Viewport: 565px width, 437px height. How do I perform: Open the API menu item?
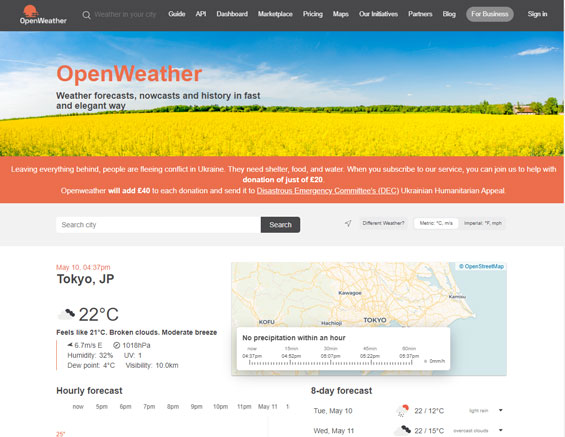tap(201, 14)
